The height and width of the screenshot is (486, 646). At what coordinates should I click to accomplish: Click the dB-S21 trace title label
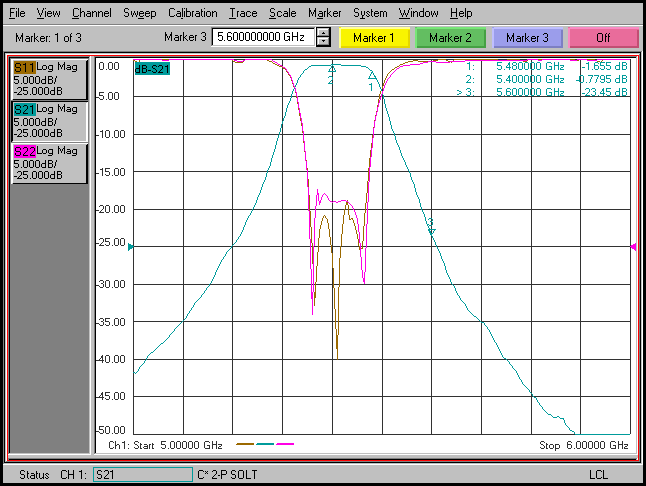coord(152,69)
